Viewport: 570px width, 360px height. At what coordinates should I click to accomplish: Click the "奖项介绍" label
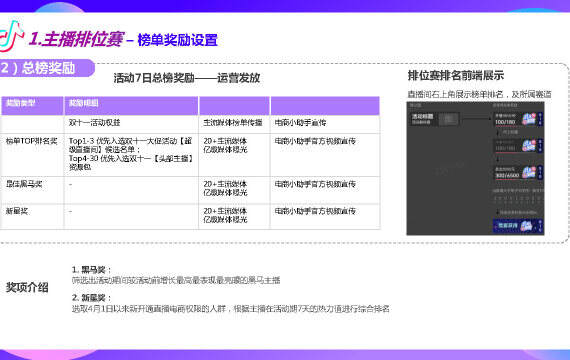click(27, 287)
